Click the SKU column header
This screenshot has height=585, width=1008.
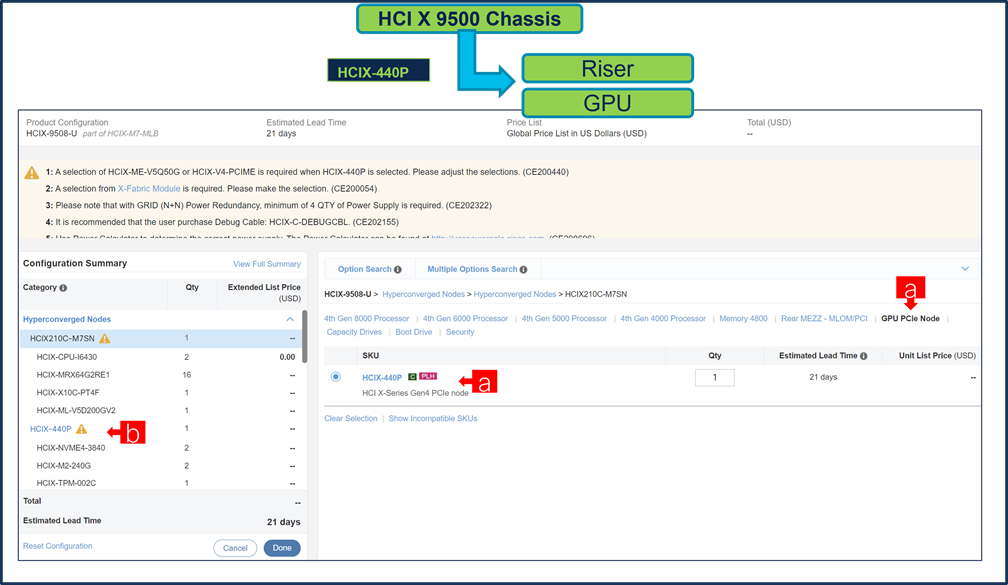click(370, 356)
